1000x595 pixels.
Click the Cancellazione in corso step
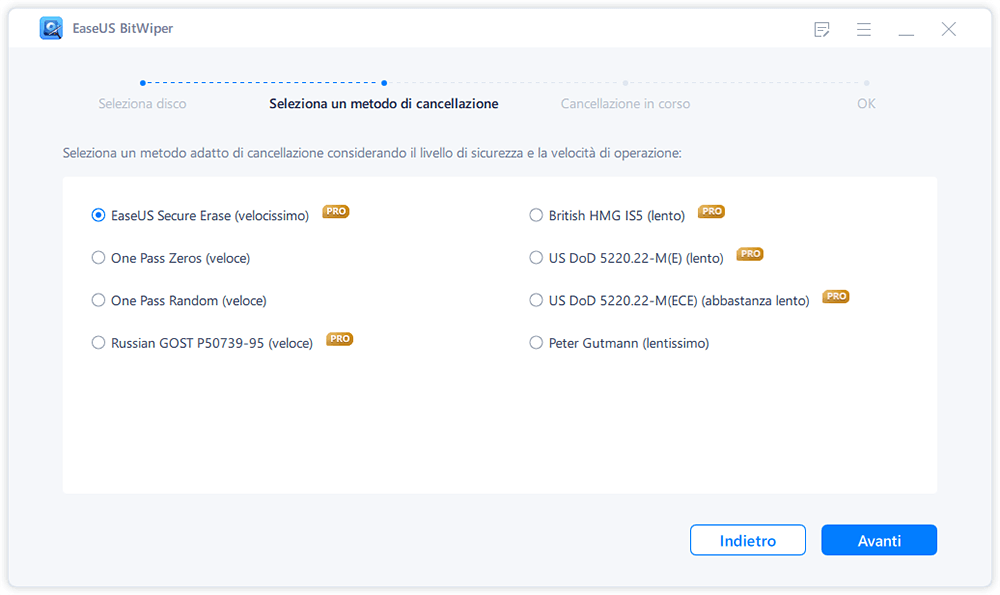(x=625, y=103)
